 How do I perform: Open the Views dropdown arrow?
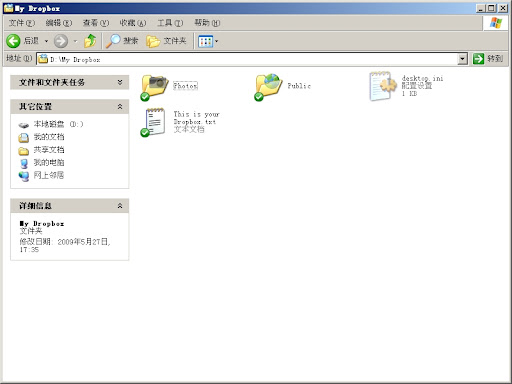[217, 41]
